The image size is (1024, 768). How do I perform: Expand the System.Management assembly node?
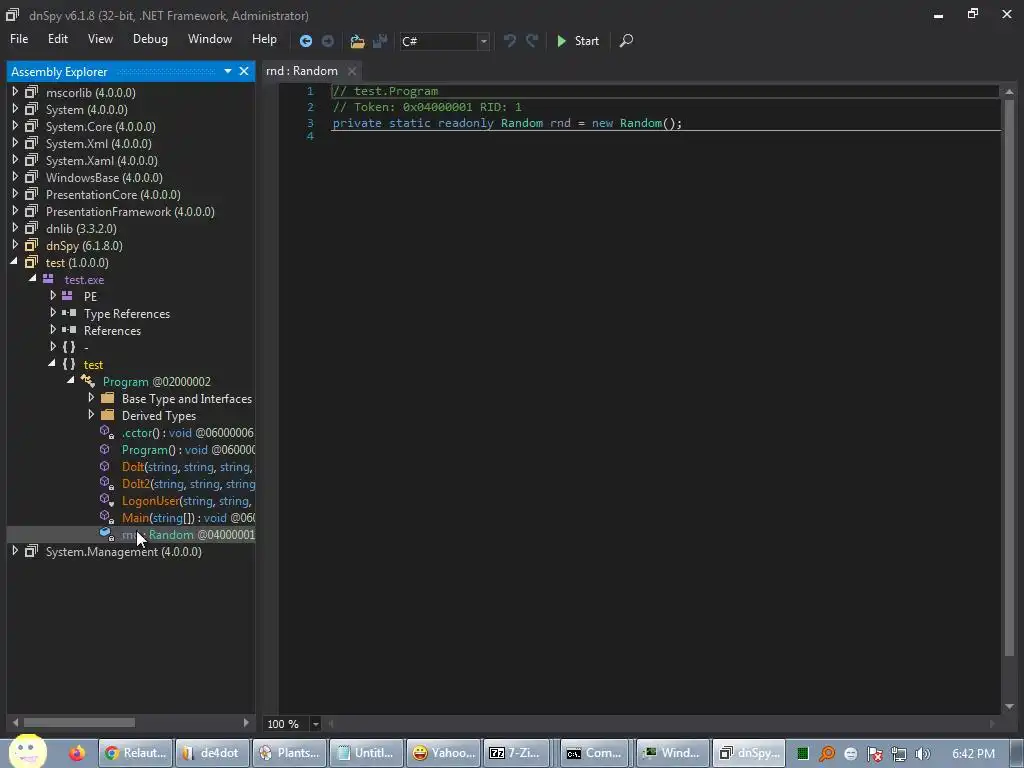point(15,551)
